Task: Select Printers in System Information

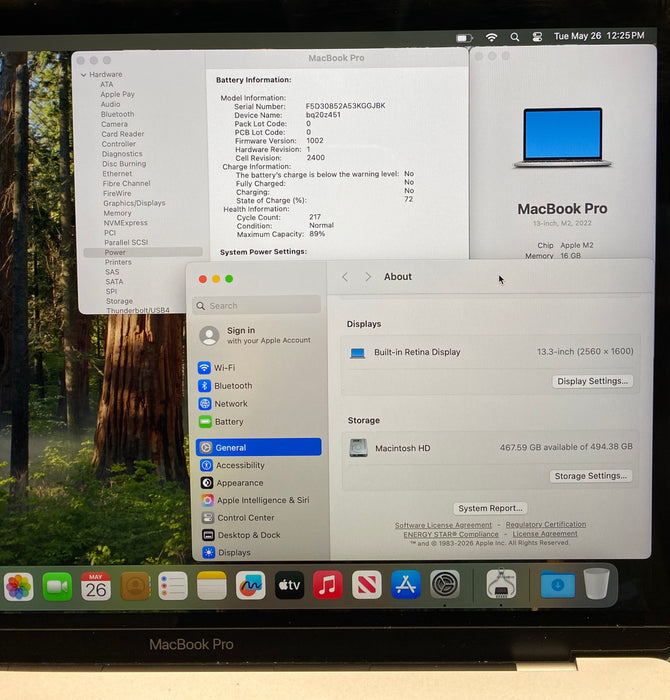Action: point(118,262)
